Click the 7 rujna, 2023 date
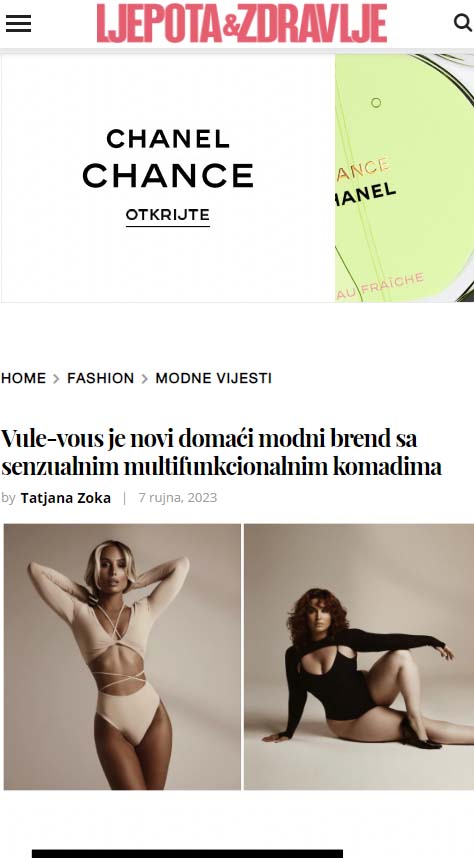The width and height of the screenshot is (474, 858). coord(178,497)
